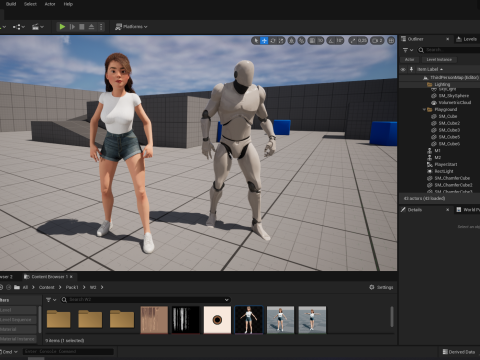Select the orange ring texture thumbnail
480x360 pixels.
[x=217, y=320]
